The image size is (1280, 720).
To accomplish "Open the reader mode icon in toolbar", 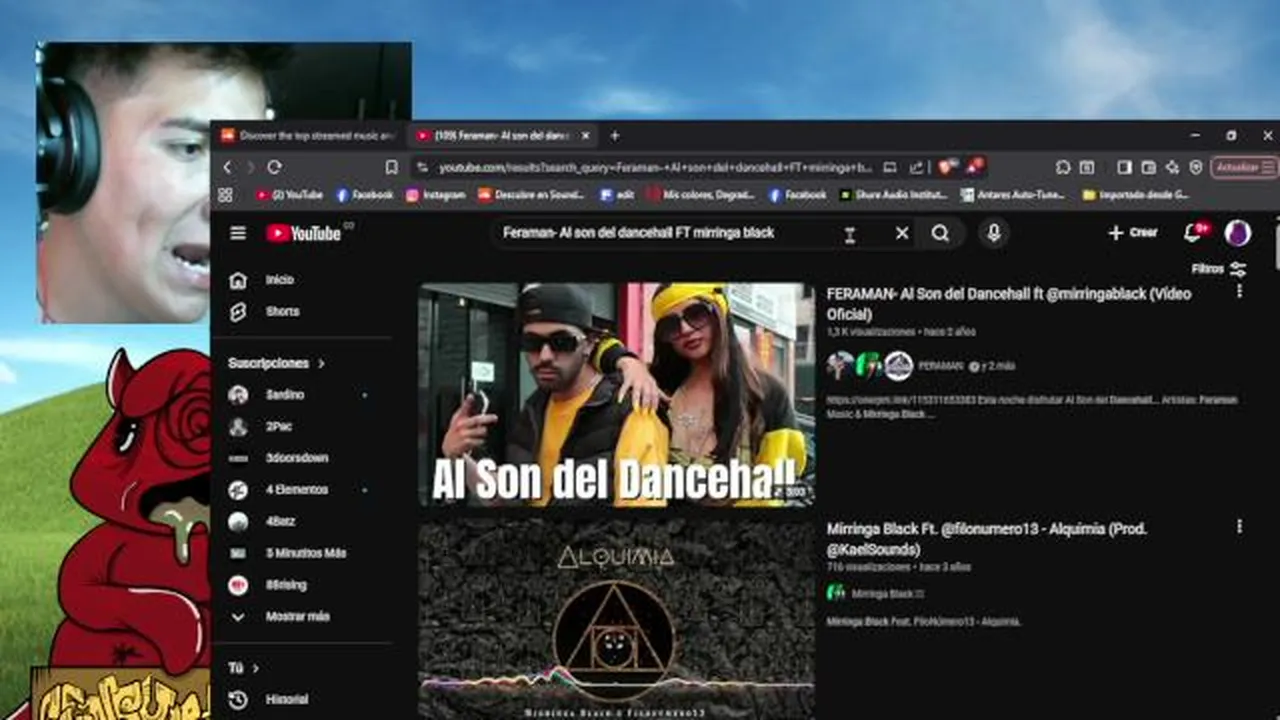I will pyautogui.click(x=1087, y=167).
